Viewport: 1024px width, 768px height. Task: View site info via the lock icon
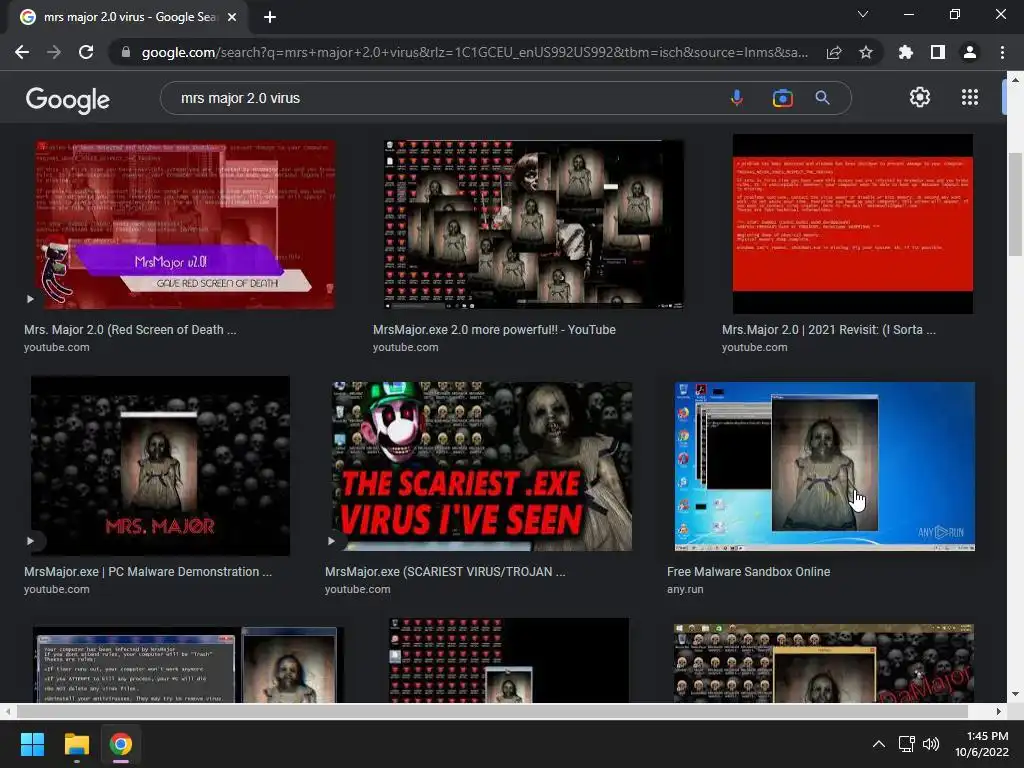126,52
